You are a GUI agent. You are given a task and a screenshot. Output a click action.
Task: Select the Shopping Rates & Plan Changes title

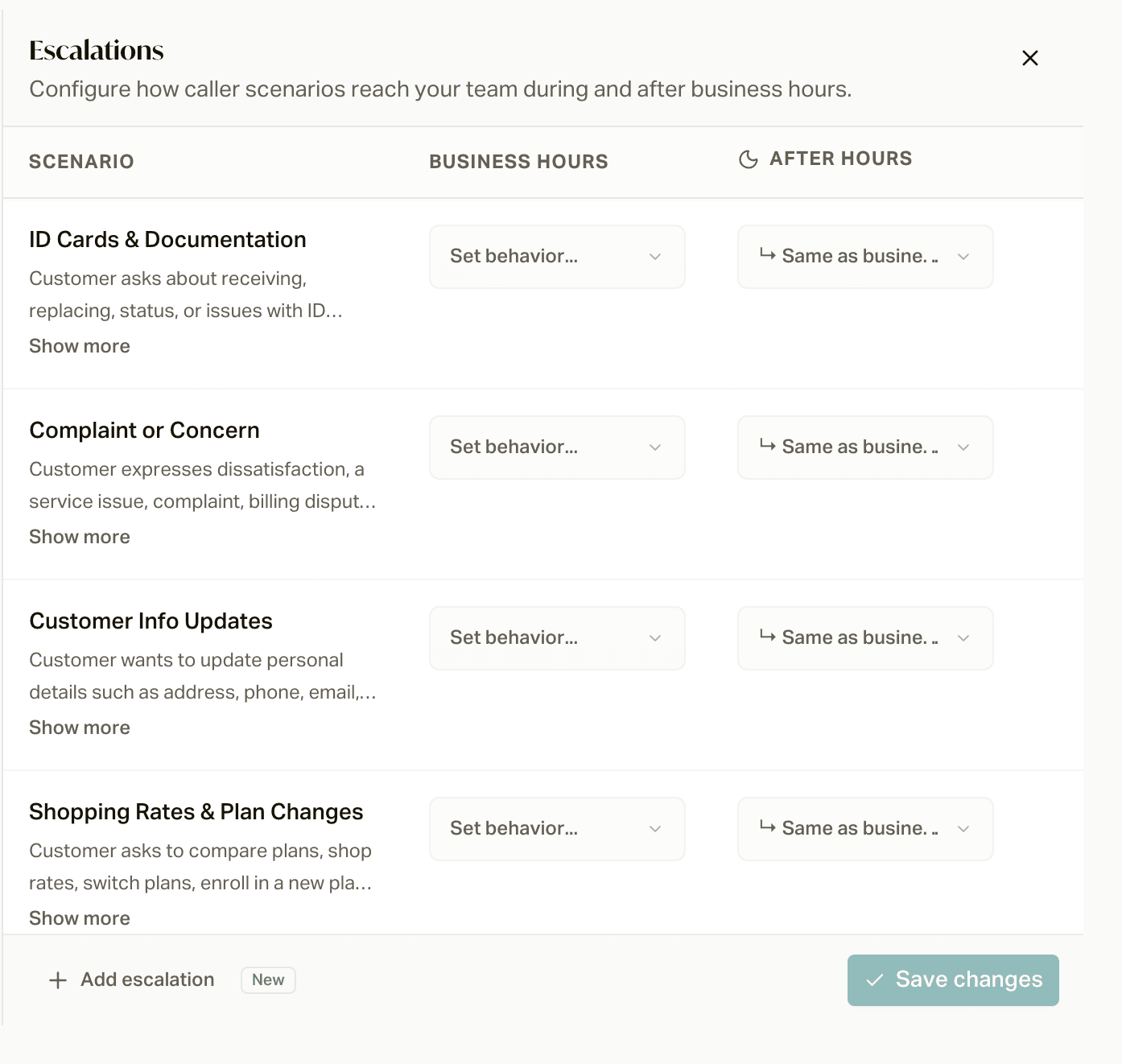(x=196, y=812)
